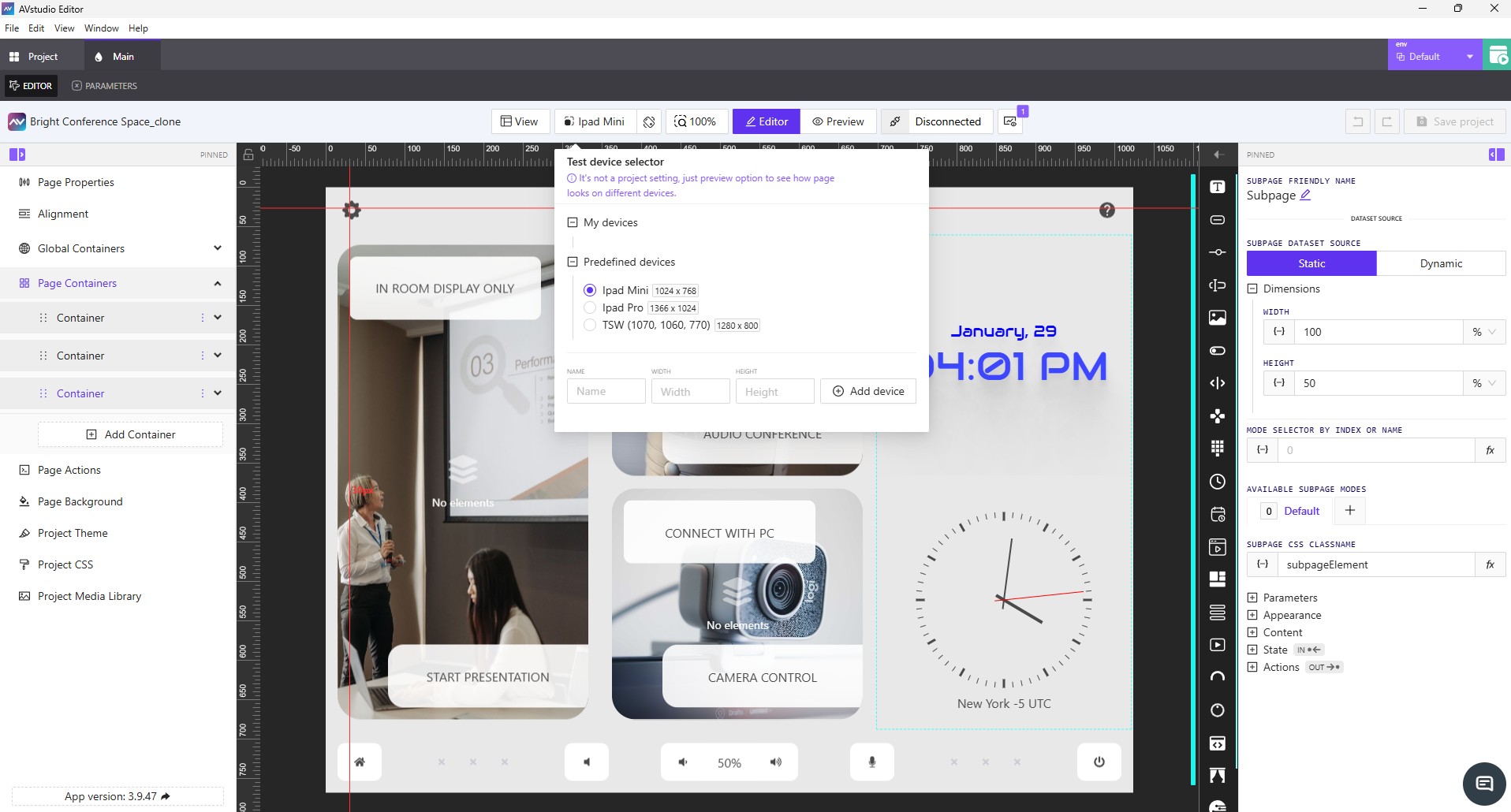The width and height of the screenshot is (1511, 812).
Task: Click the 50% volume slider on the canvas
Action: pyautogui.click(x=729, y=762)
